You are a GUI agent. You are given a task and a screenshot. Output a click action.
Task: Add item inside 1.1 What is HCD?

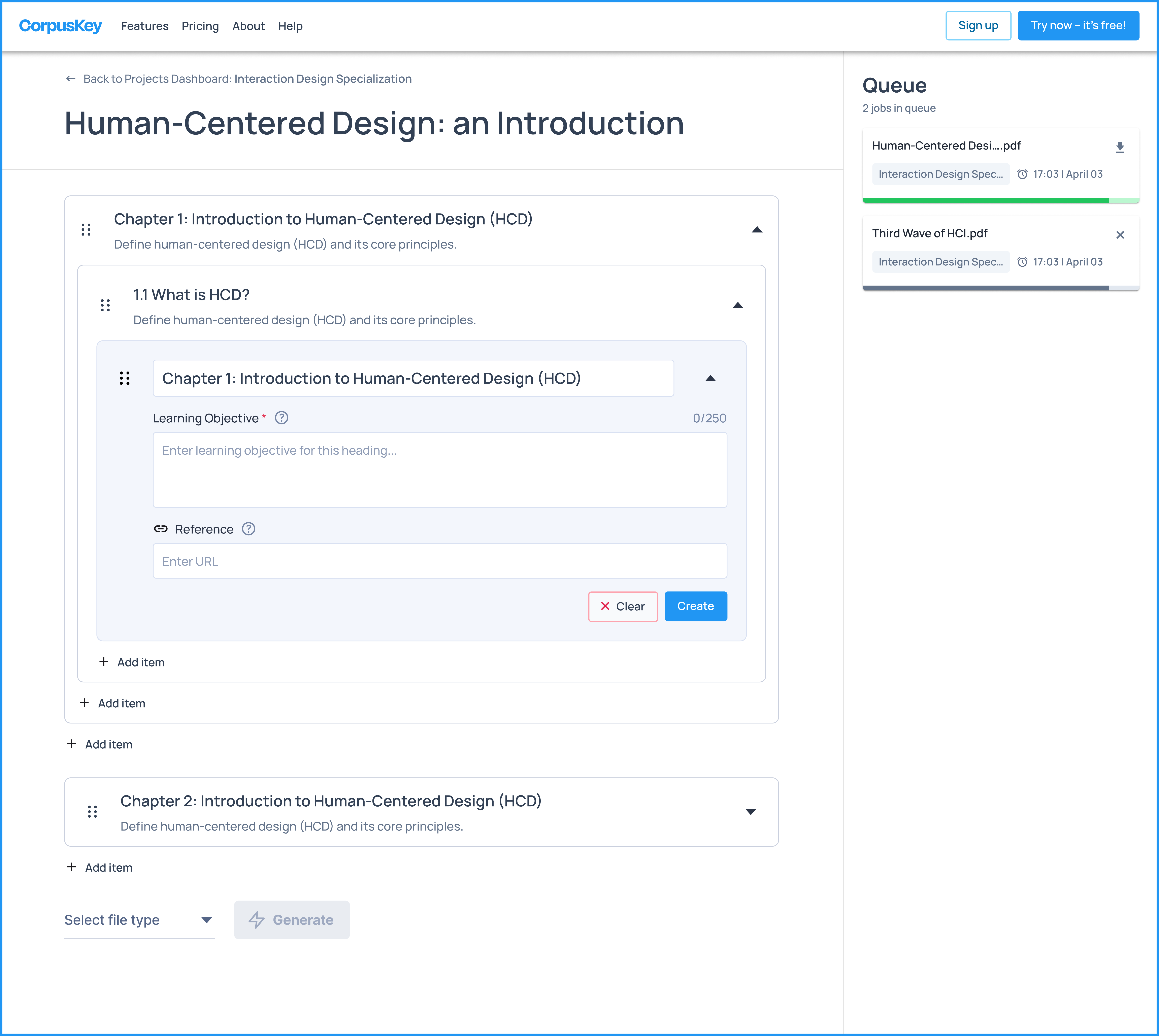click(132, 662)
